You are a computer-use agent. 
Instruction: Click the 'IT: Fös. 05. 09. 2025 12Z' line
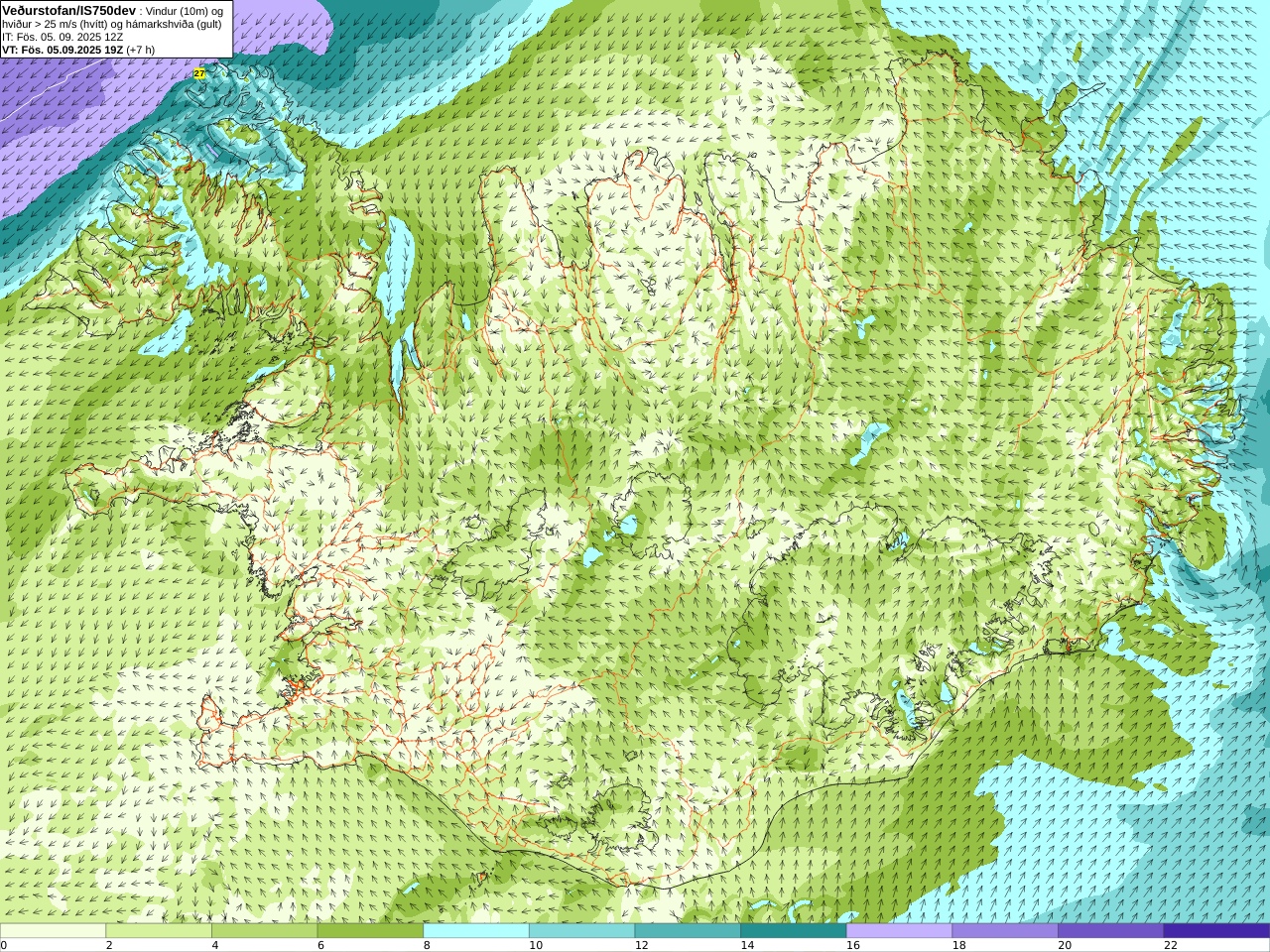coord(63,37)
